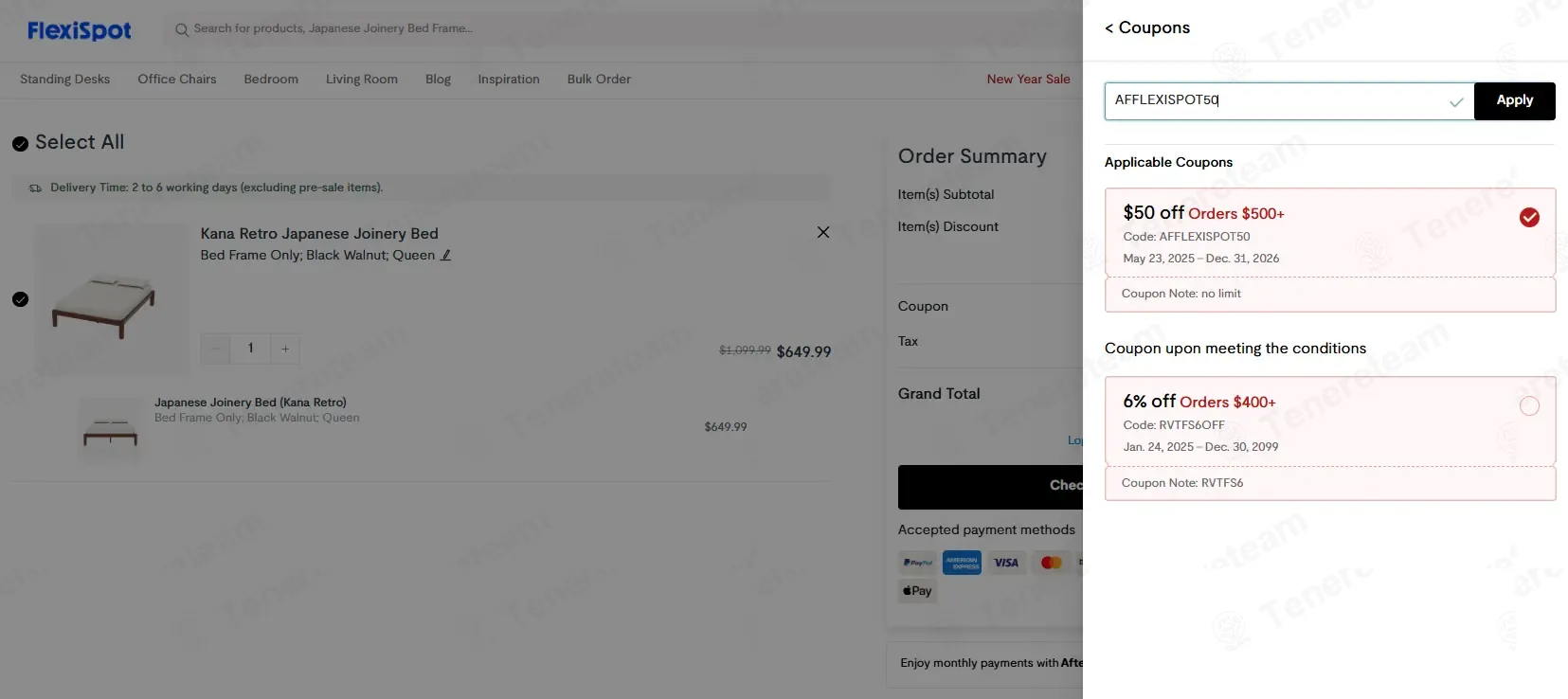Viewport: 1568px width, 699px height.
Task: Go back using the Coupons back arrow
Action: 1108,28
